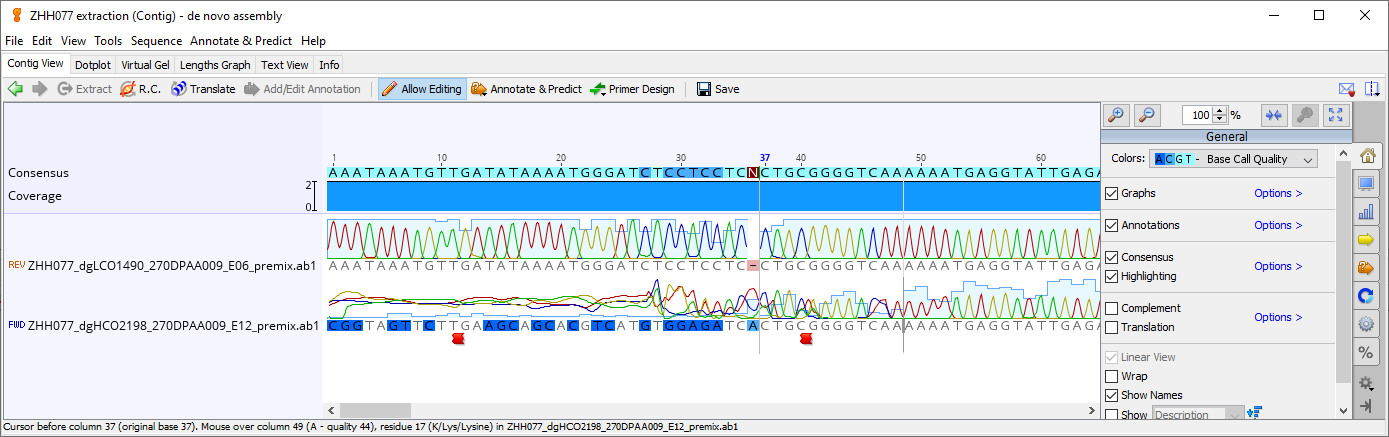Open the Annotations Options link
This screenshot has width=1389, height=437.
tap(1278, 225)
